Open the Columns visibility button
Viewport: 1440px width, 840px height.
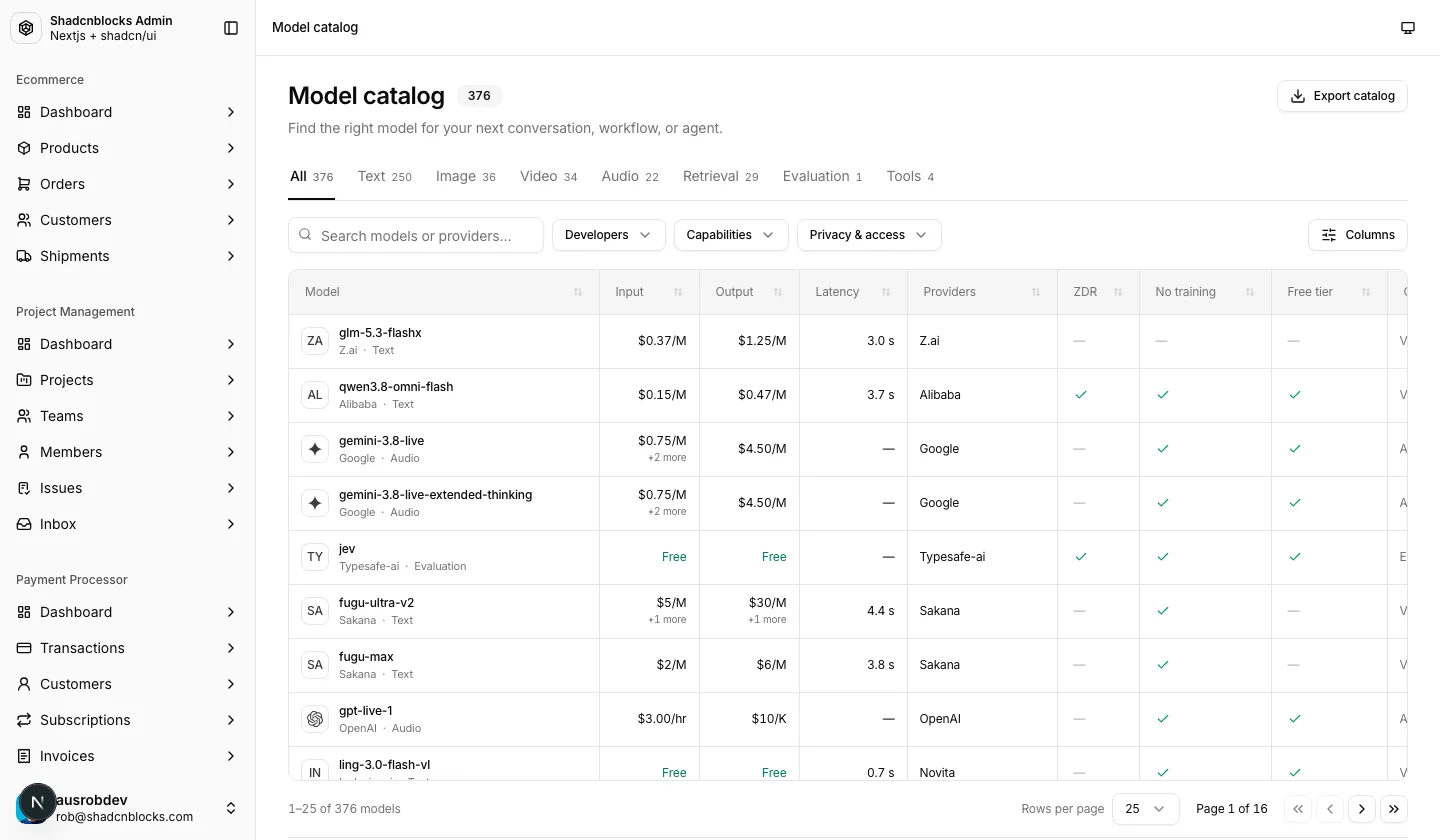tap(1358, 235)
